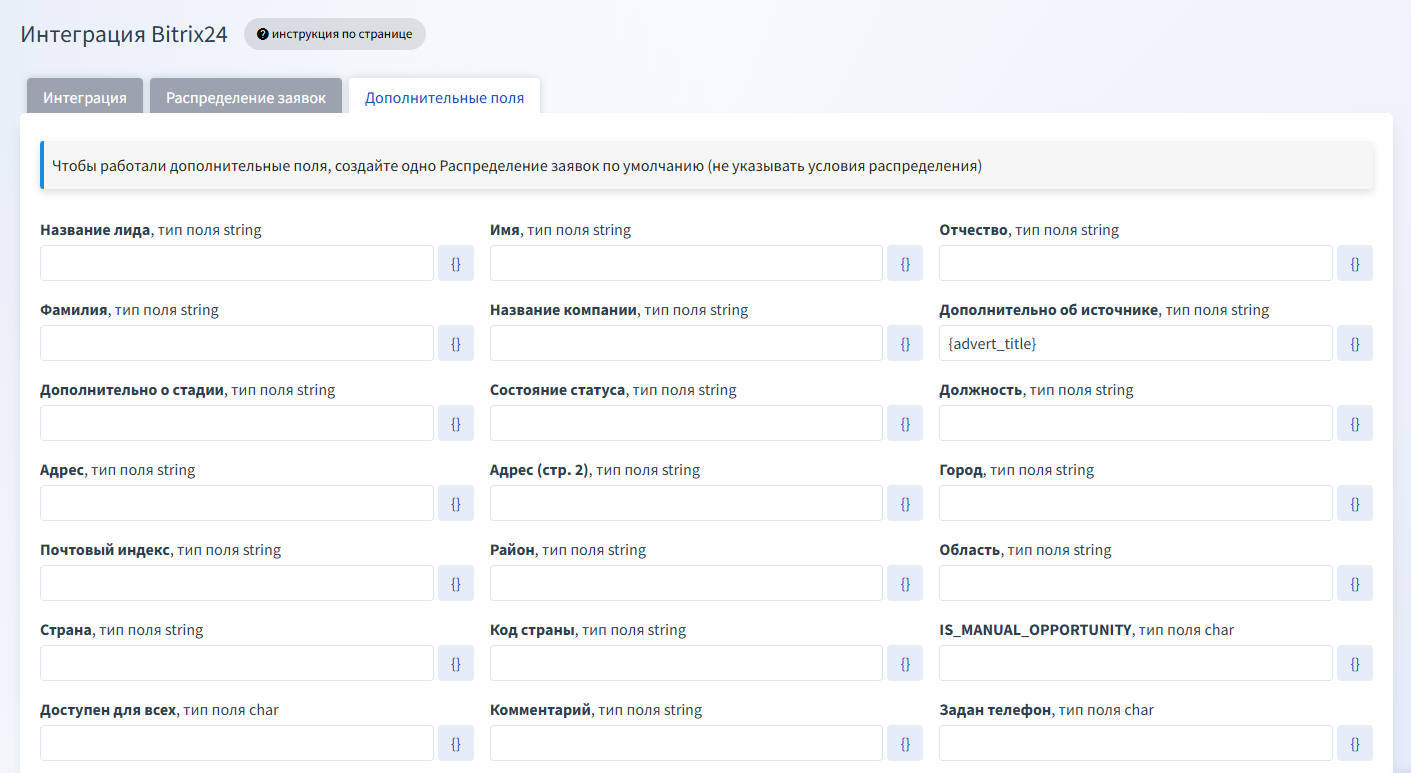Select the Город text field
Screen dimensions: 1411x773
coord(1136,503)
